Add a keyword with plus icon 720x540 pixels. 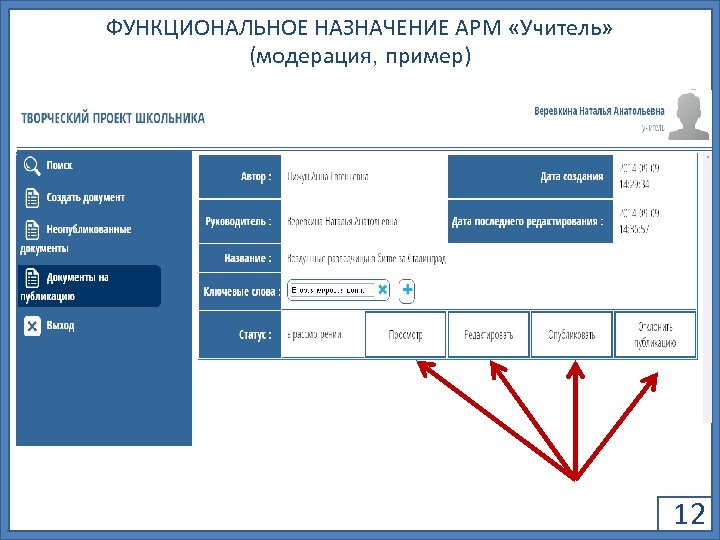pos(407,290)
